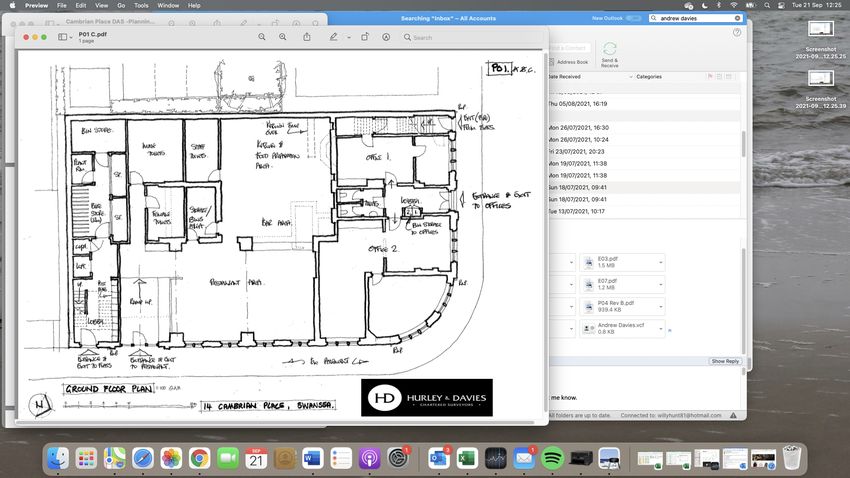The width and height of the screenshot is (850, 478).
Task: Open attachment E07.pdf
Action: point(618,285)
